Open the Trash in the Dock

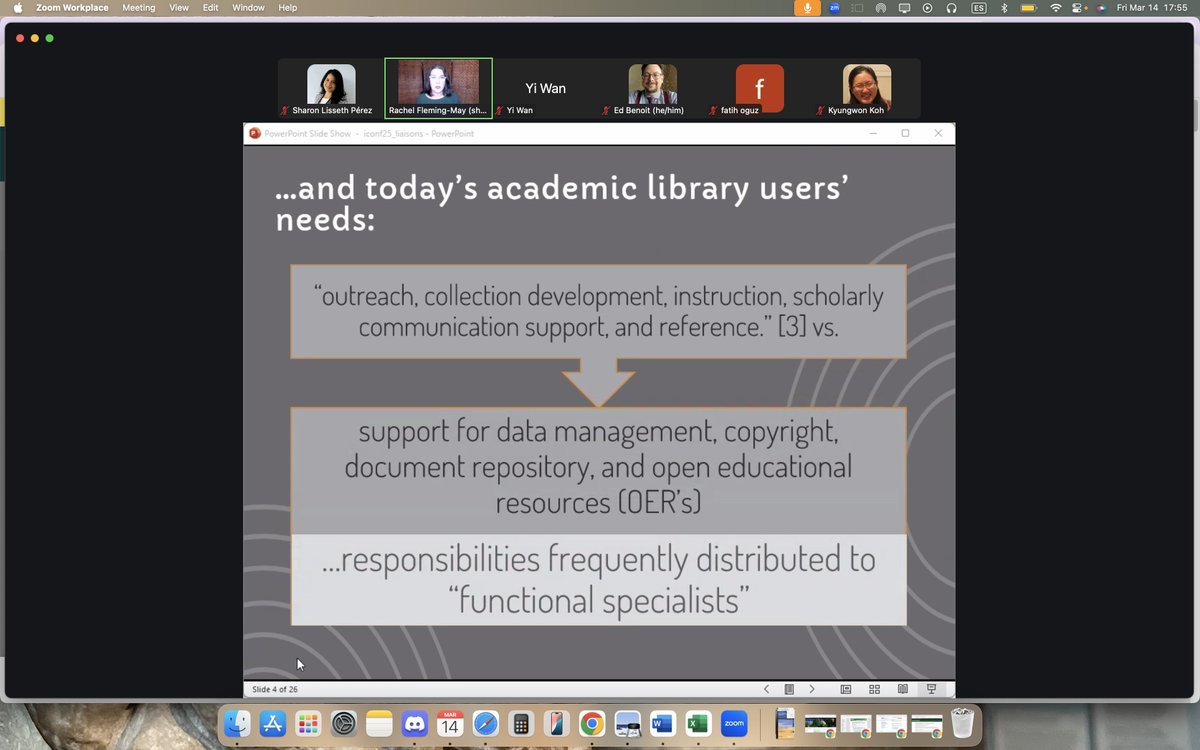click(962, 723)
